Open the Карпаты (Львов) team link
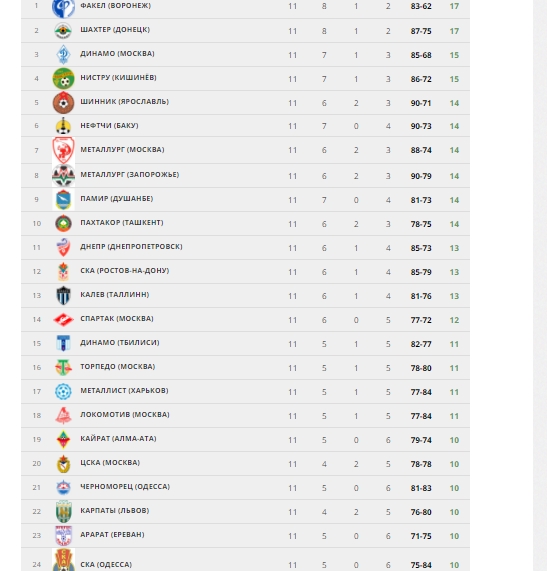Image resolution: width=547 pixels, height=571 pixels. tap(115, 511)
